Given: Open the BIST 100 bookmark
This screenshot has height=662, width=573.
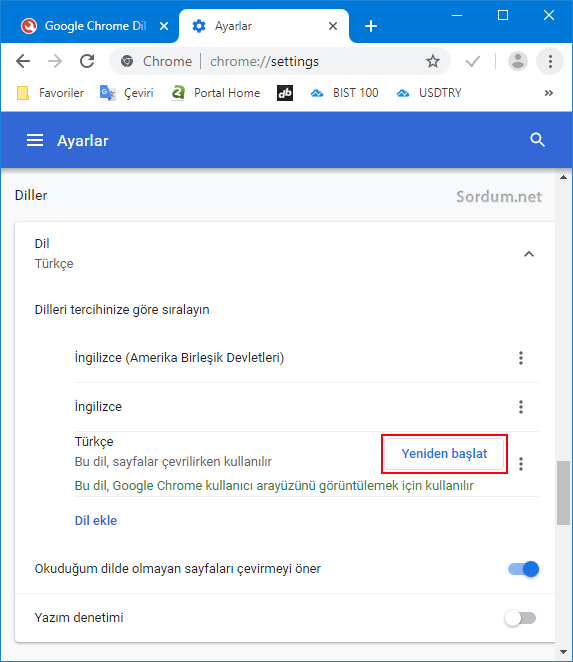Looking at the screenshot, I should 344,93.
